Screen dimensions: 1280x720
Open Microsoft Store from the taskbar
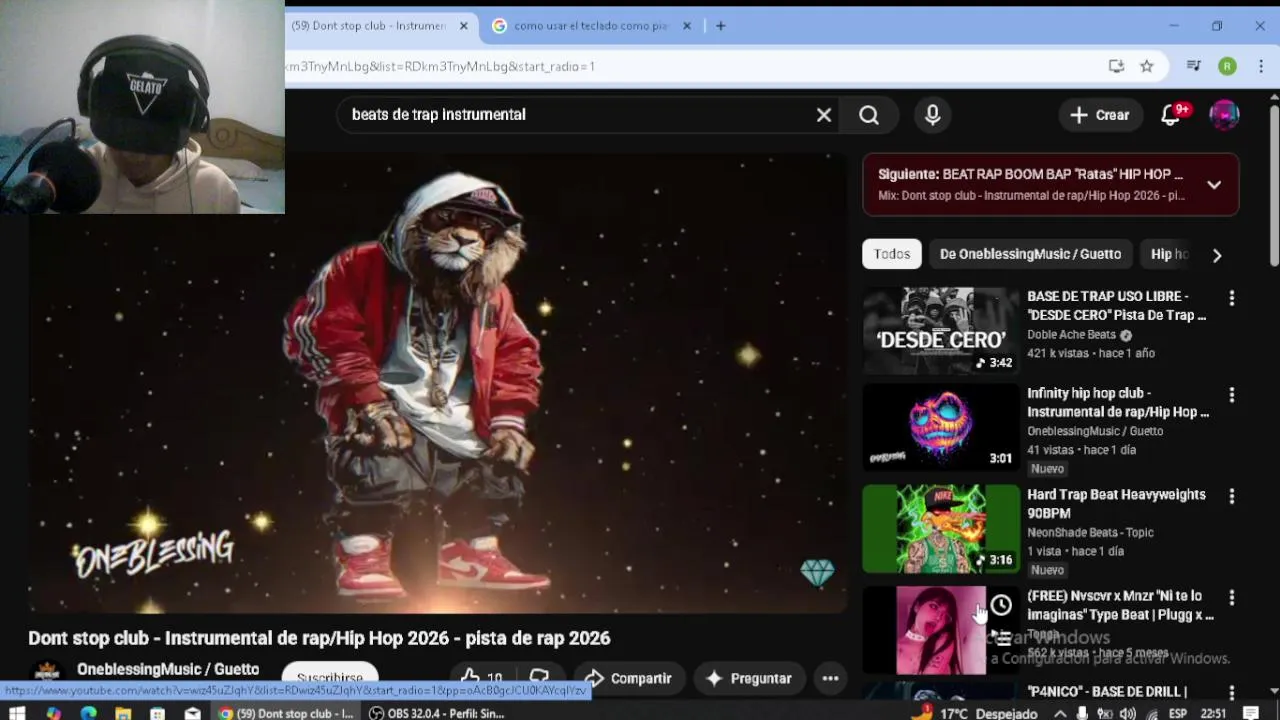point(157,713)
